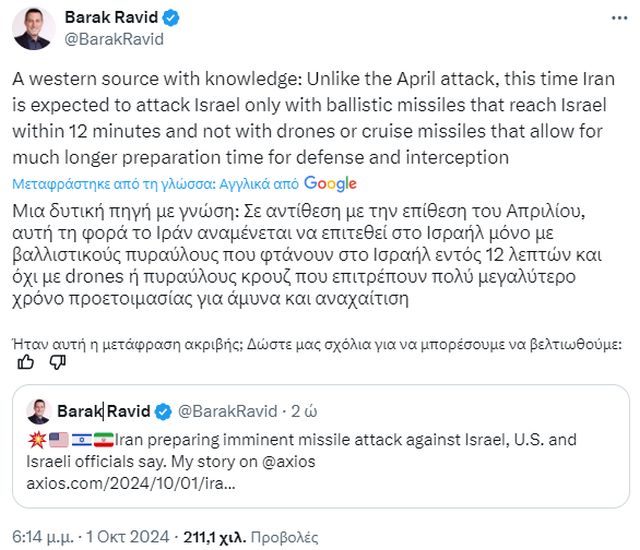Screen dimensions: 640x550
Task: Click Barak Ravid's profile picture at top
Action: 33,28
